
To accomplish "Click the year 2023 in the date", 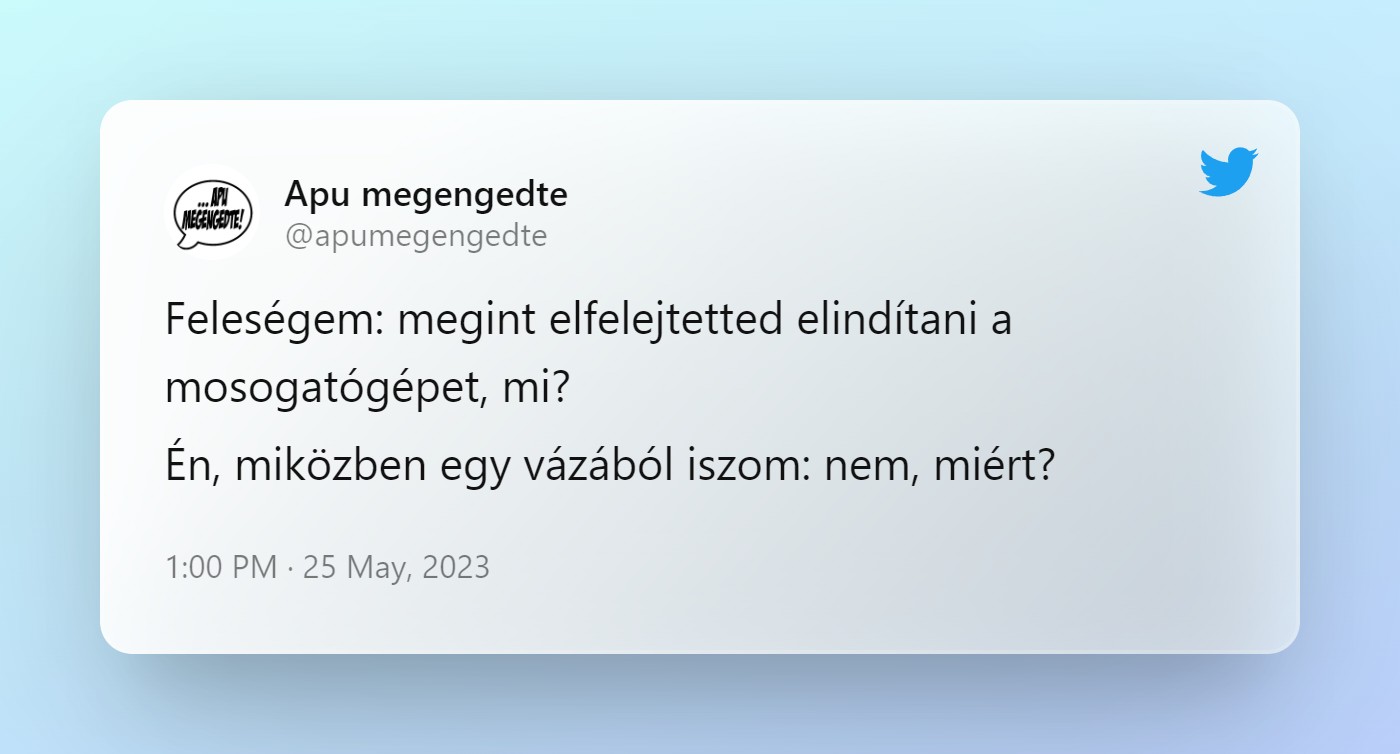I will (456, 568).
